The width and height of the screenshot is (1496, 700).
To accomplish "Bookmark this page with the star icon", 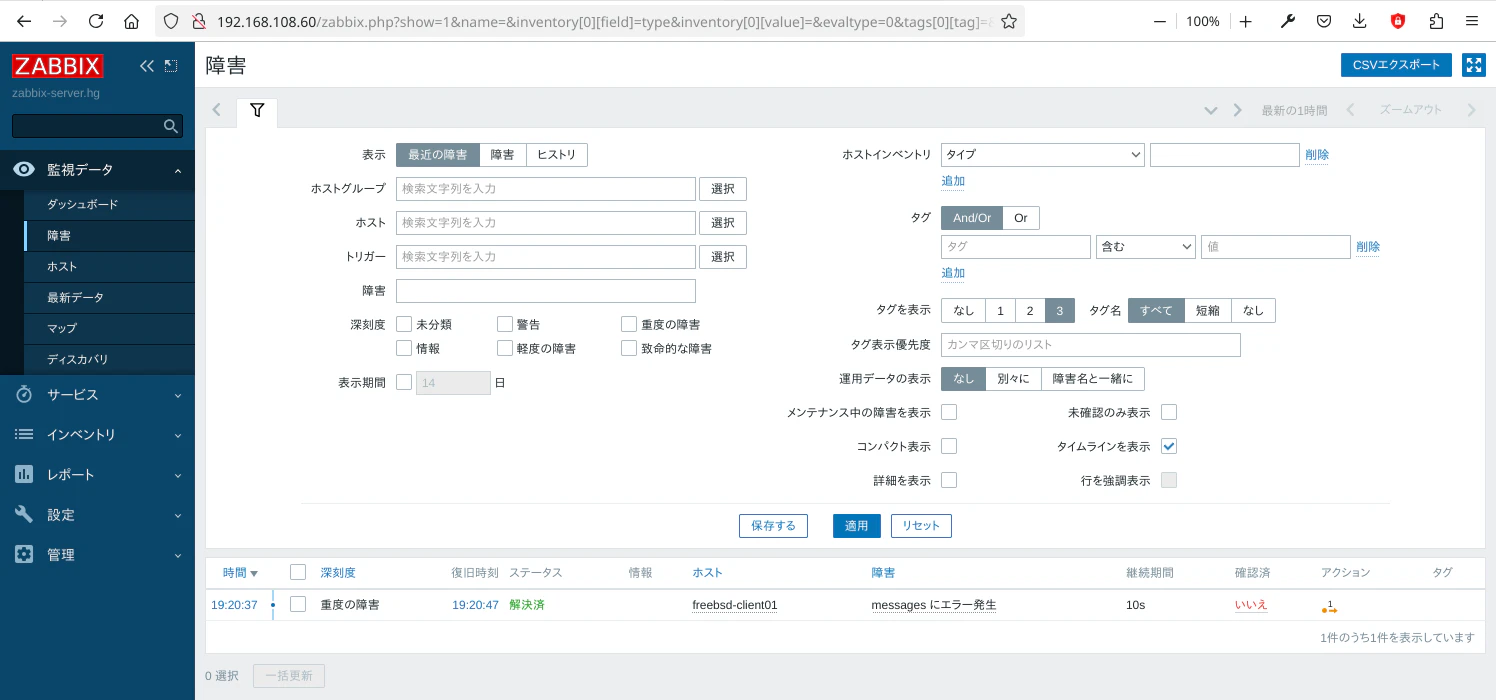I will click(x=1009, y=21).
